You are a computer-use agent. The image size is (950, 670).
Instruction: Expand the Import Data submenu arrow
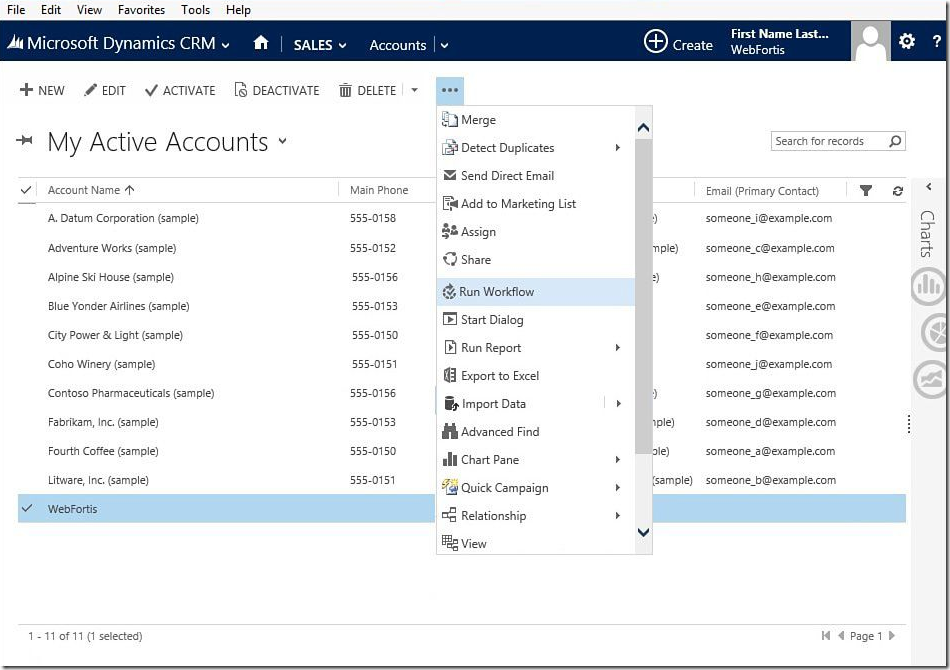tap(619, 403)
